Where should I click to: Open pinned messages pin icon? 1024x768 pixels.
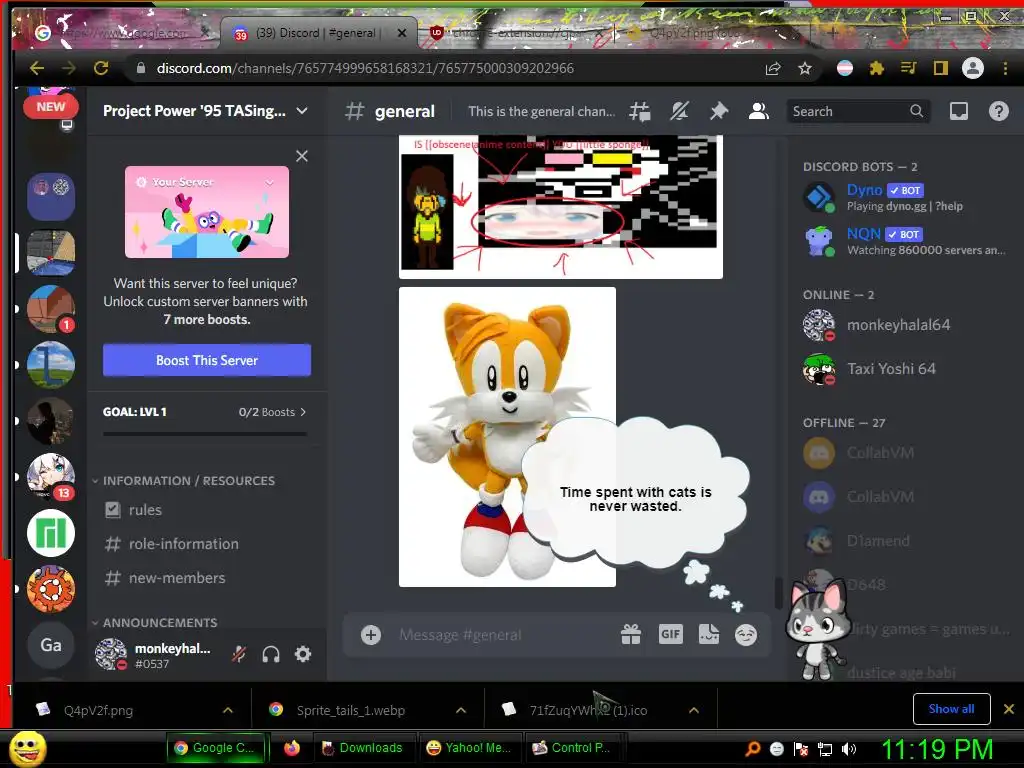(719, 112)
